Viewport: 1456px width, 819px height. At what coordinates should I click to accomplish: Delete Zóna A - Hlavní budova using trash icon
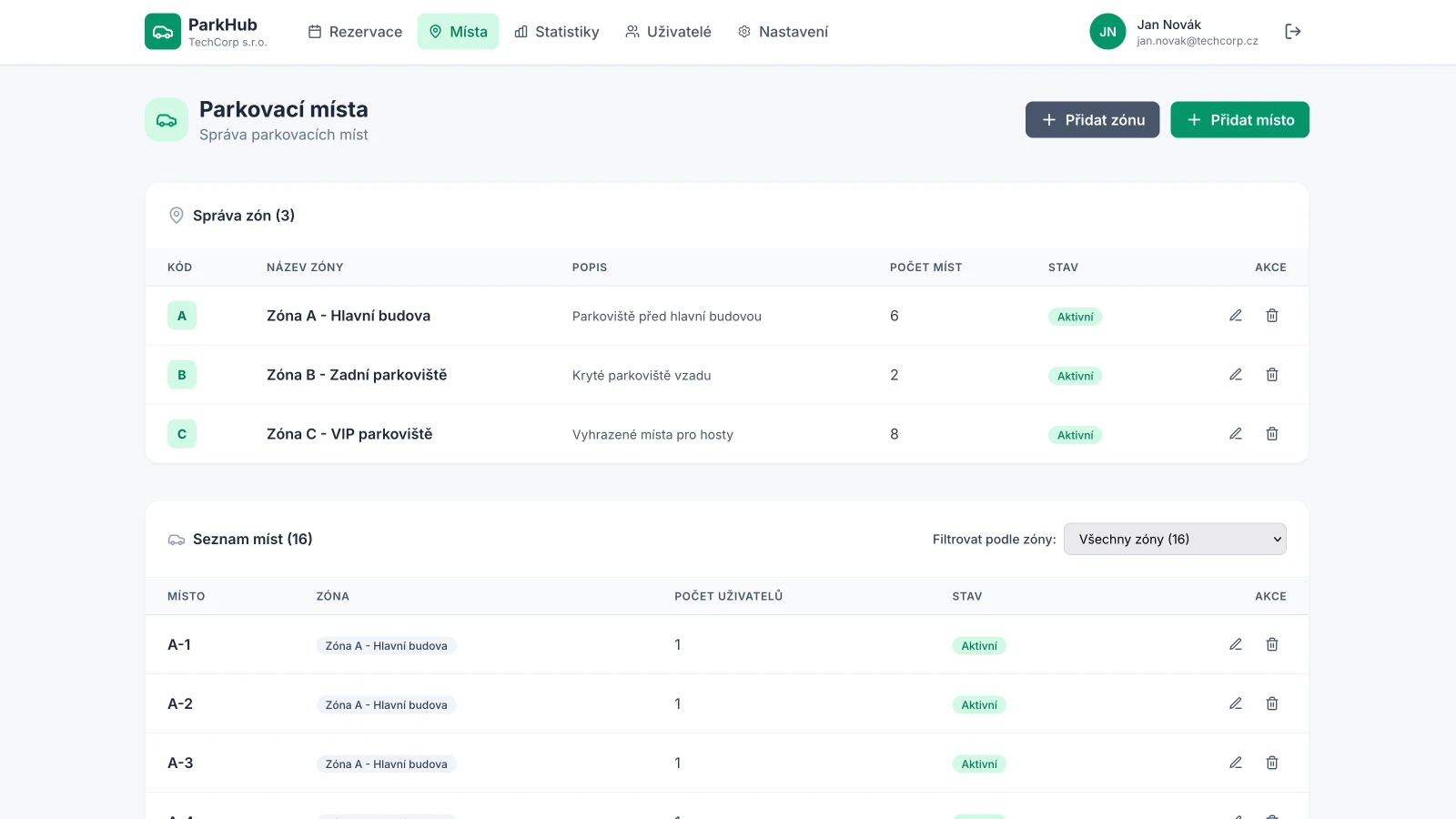point(1271,316)
